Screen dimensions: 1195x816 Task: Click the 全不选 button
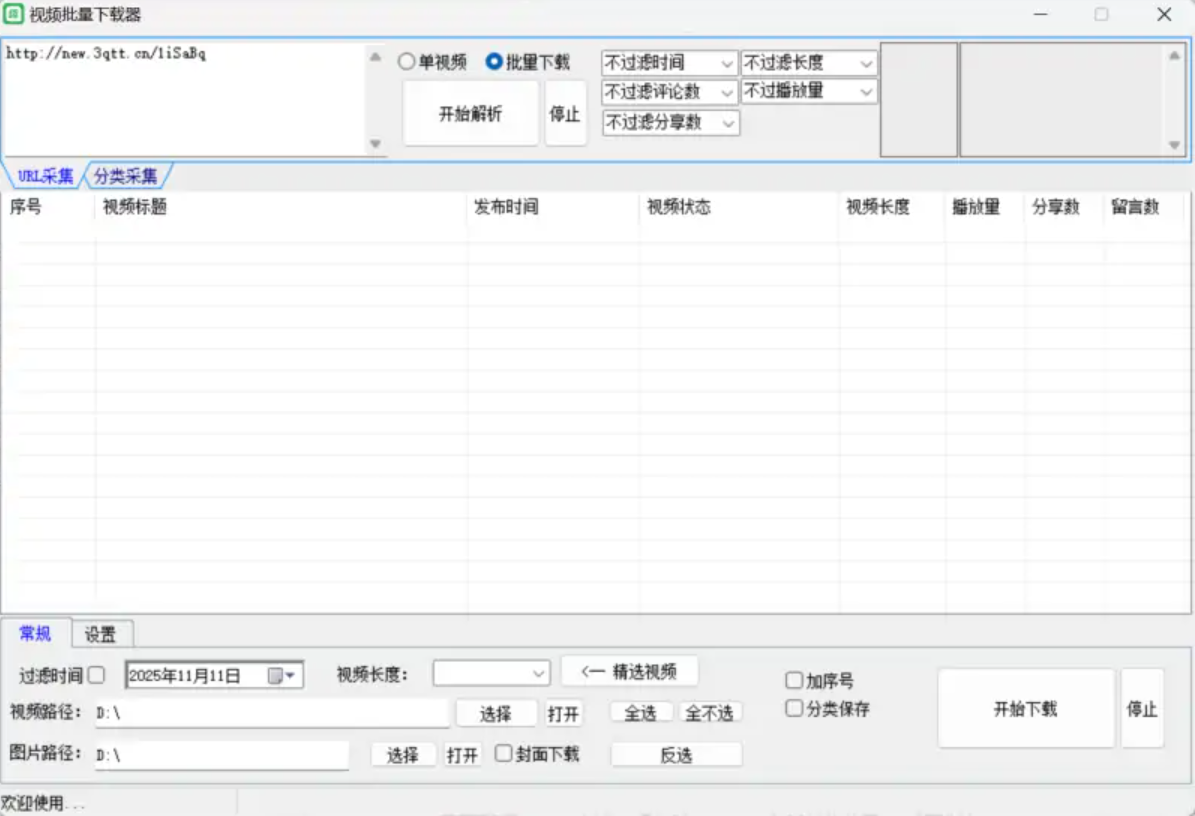click(710, 713)
